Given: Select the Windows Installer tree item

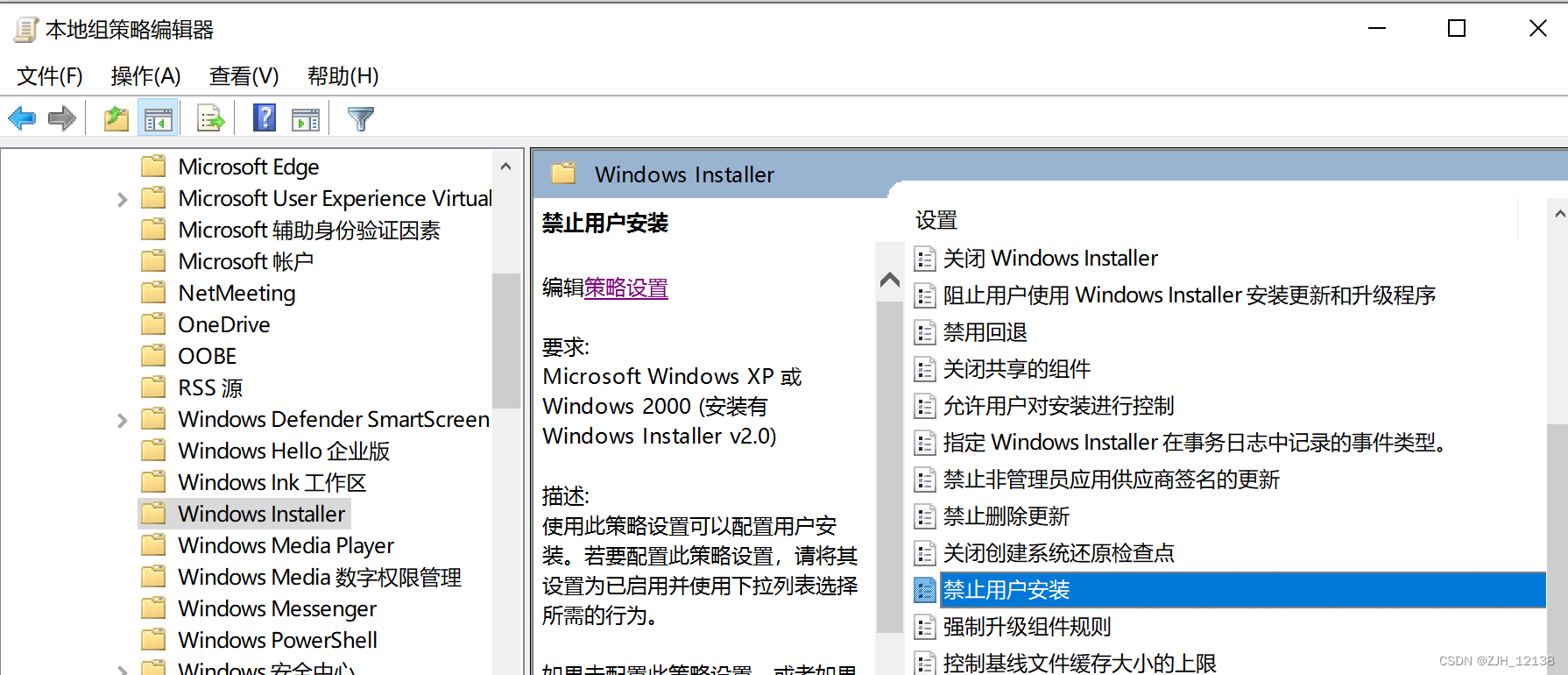Looking at the screenshot, I should pyautogui.click(x=261, y=514).
